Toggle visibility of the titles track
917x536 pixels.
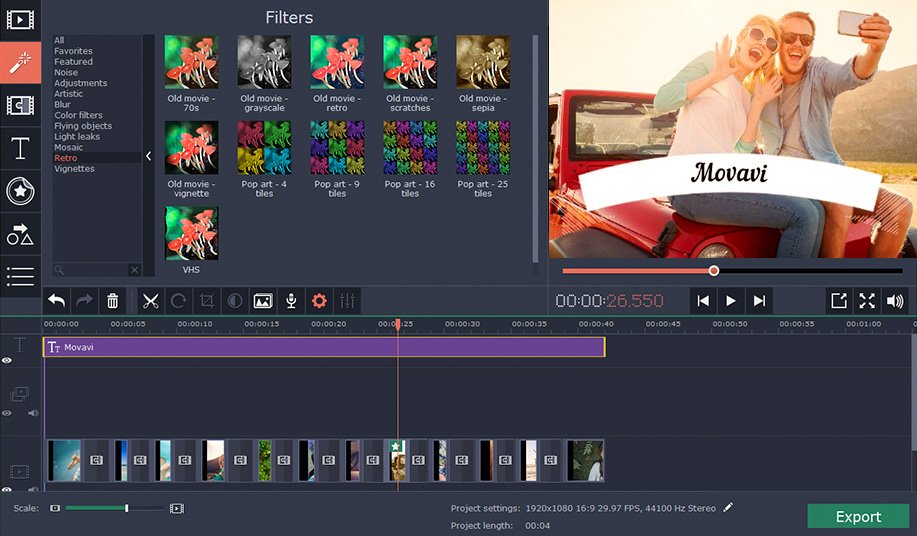coord(6,360)
